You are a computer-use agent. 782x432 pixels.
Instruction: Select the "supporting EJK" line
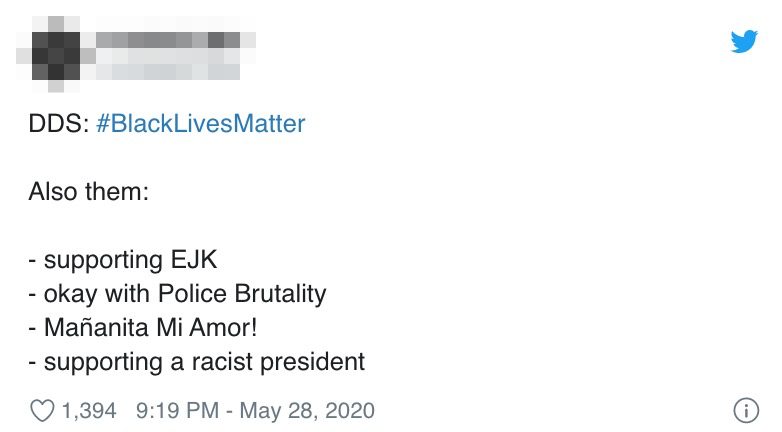(123, 260)
